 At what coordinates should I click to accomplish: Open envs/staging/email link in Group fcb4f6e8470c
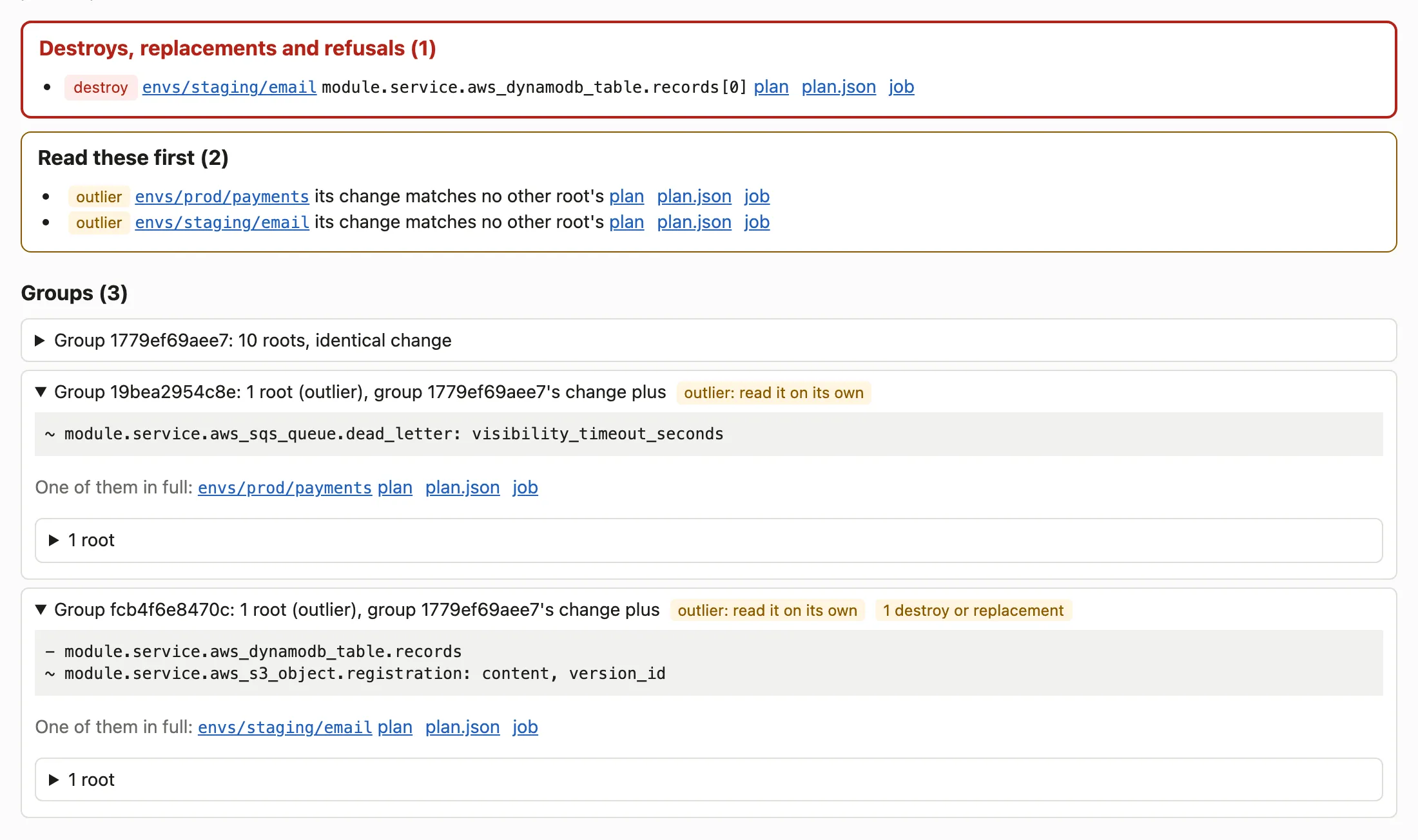click(285, 727)
